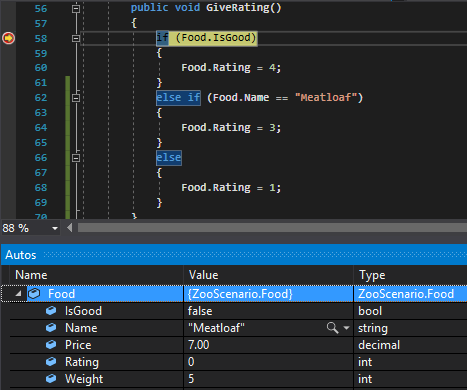Collapse the Food variable in Autos
Image resolution: width=467 pixels, height=390 pixels.
point(18,294)
